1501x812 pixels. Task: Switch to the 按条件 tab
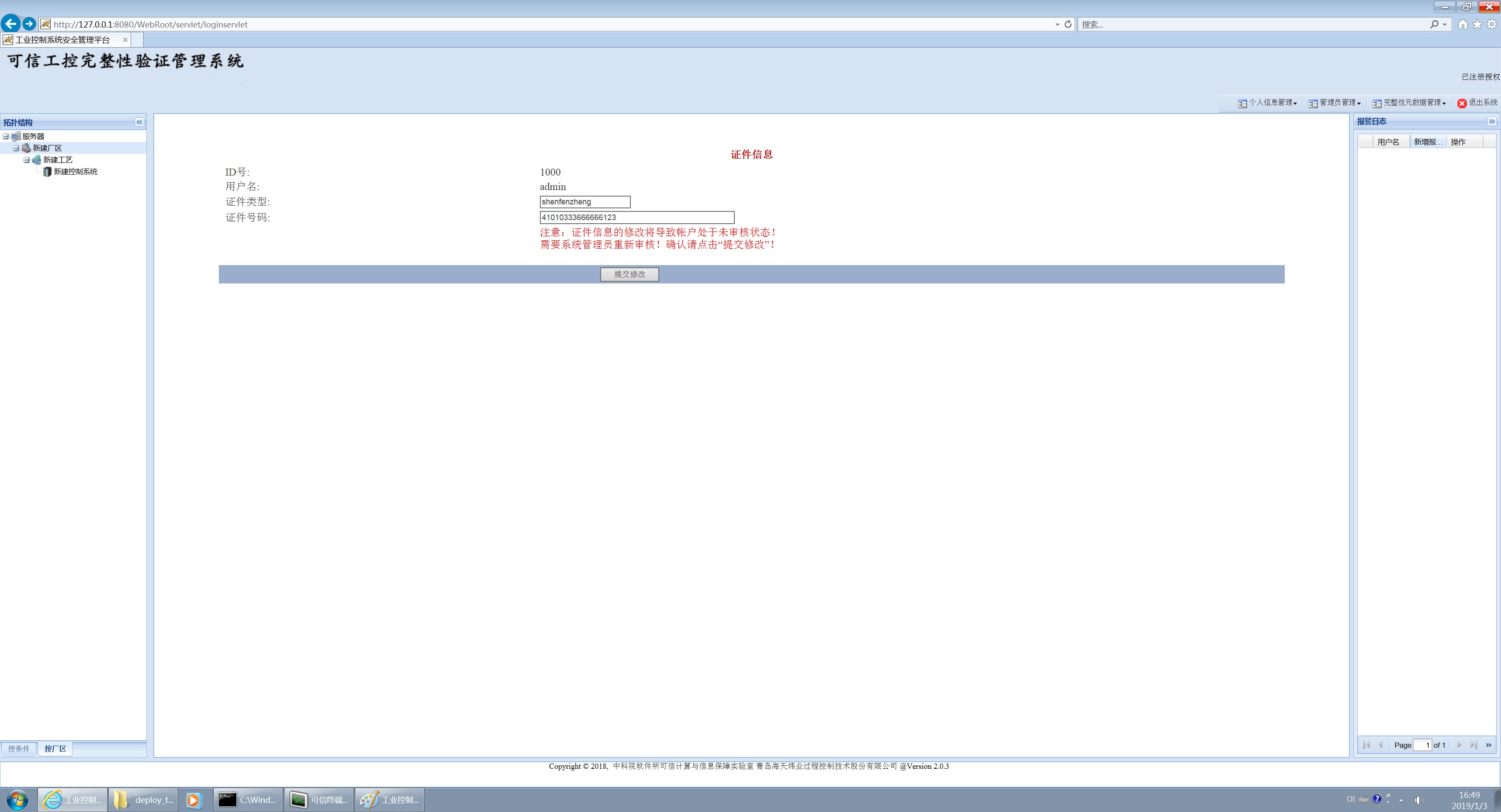click(19, 749)
